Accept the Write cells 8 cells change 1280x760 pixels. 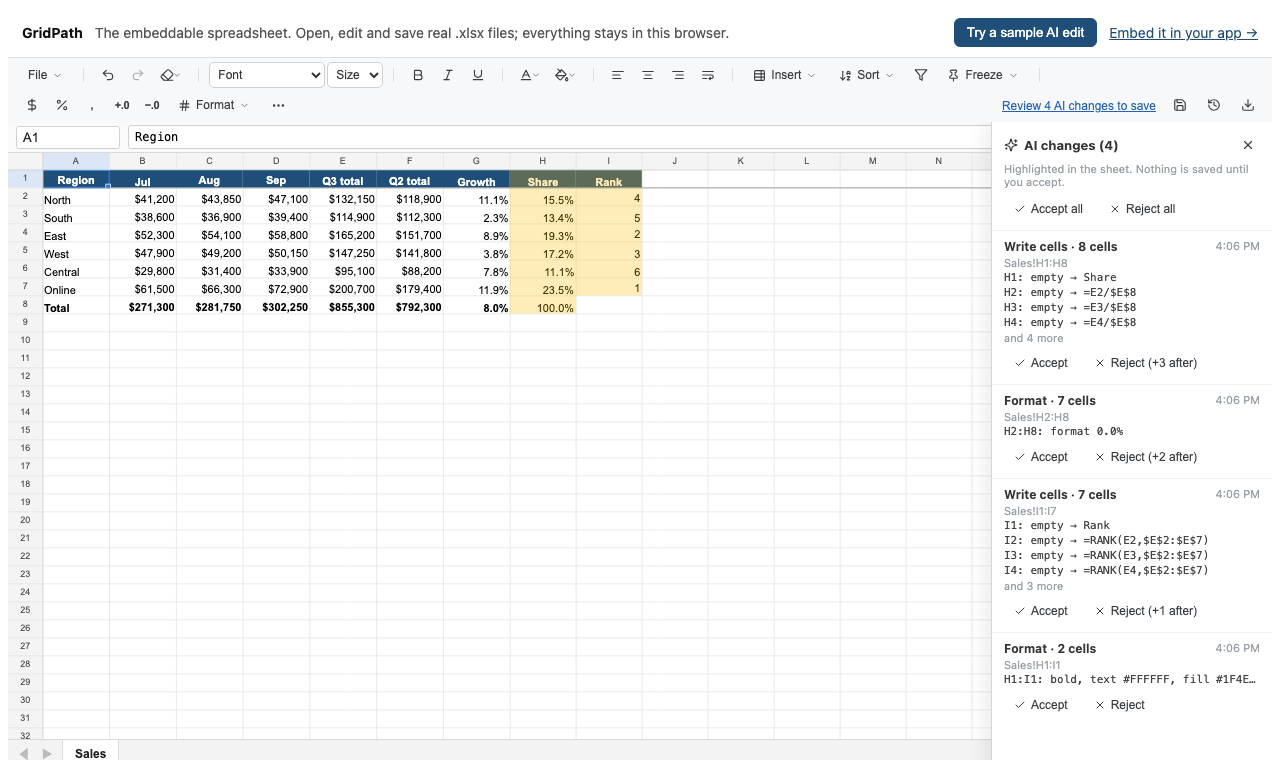(x=1040, y=363)
